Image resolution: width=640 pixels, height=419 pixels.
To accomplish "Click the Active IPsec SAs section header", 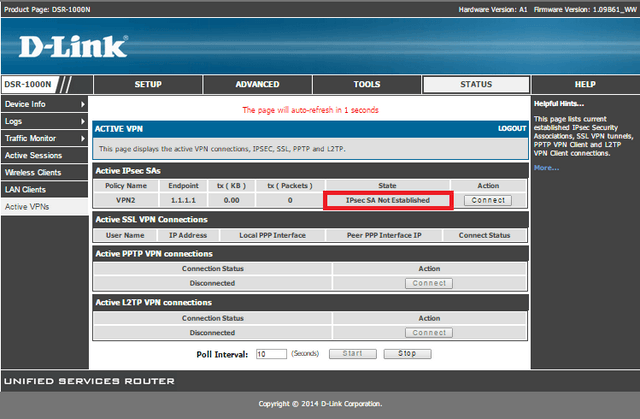I will click(x=310, y=171).
